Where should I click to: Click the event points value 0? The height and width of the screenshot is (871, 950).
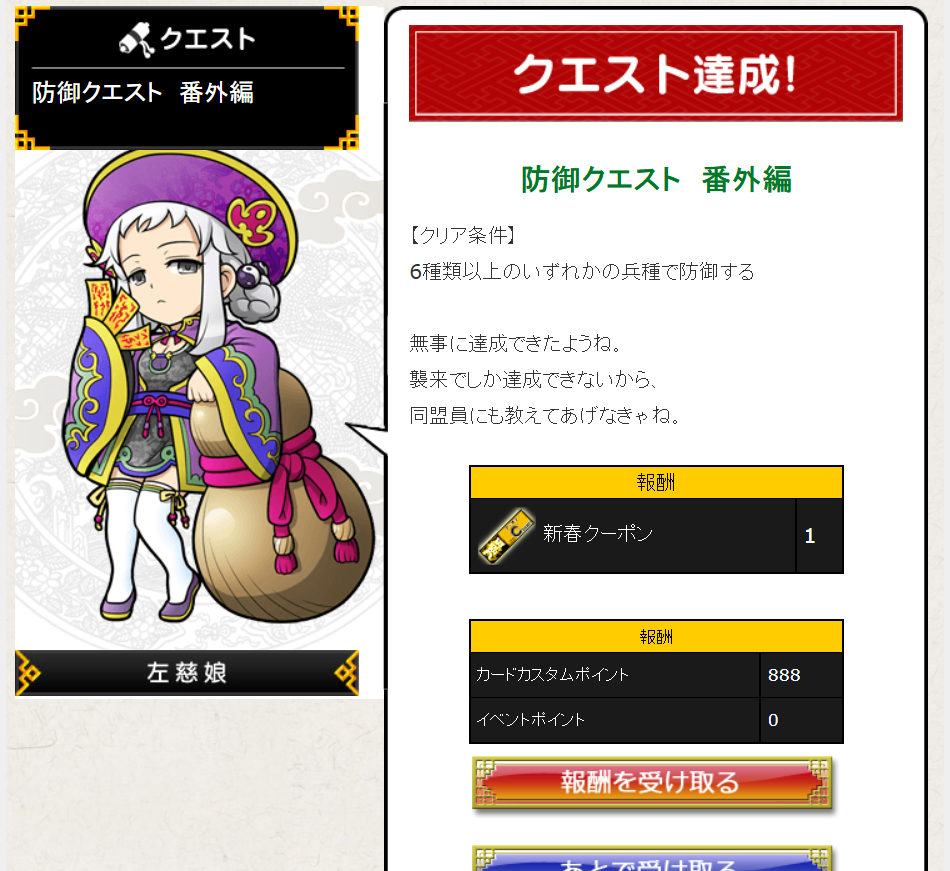pyautogui.click(x=773, y=720)
